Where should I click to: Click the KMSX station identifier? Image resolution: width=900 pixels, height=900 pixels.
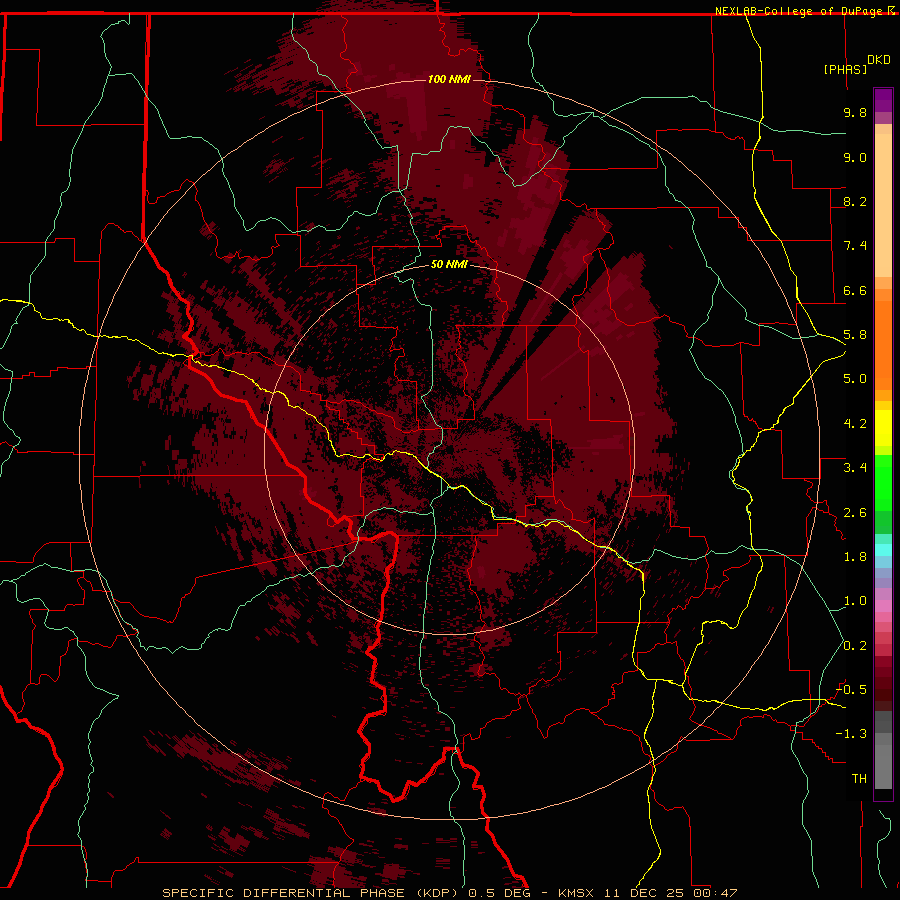[576, 893]
